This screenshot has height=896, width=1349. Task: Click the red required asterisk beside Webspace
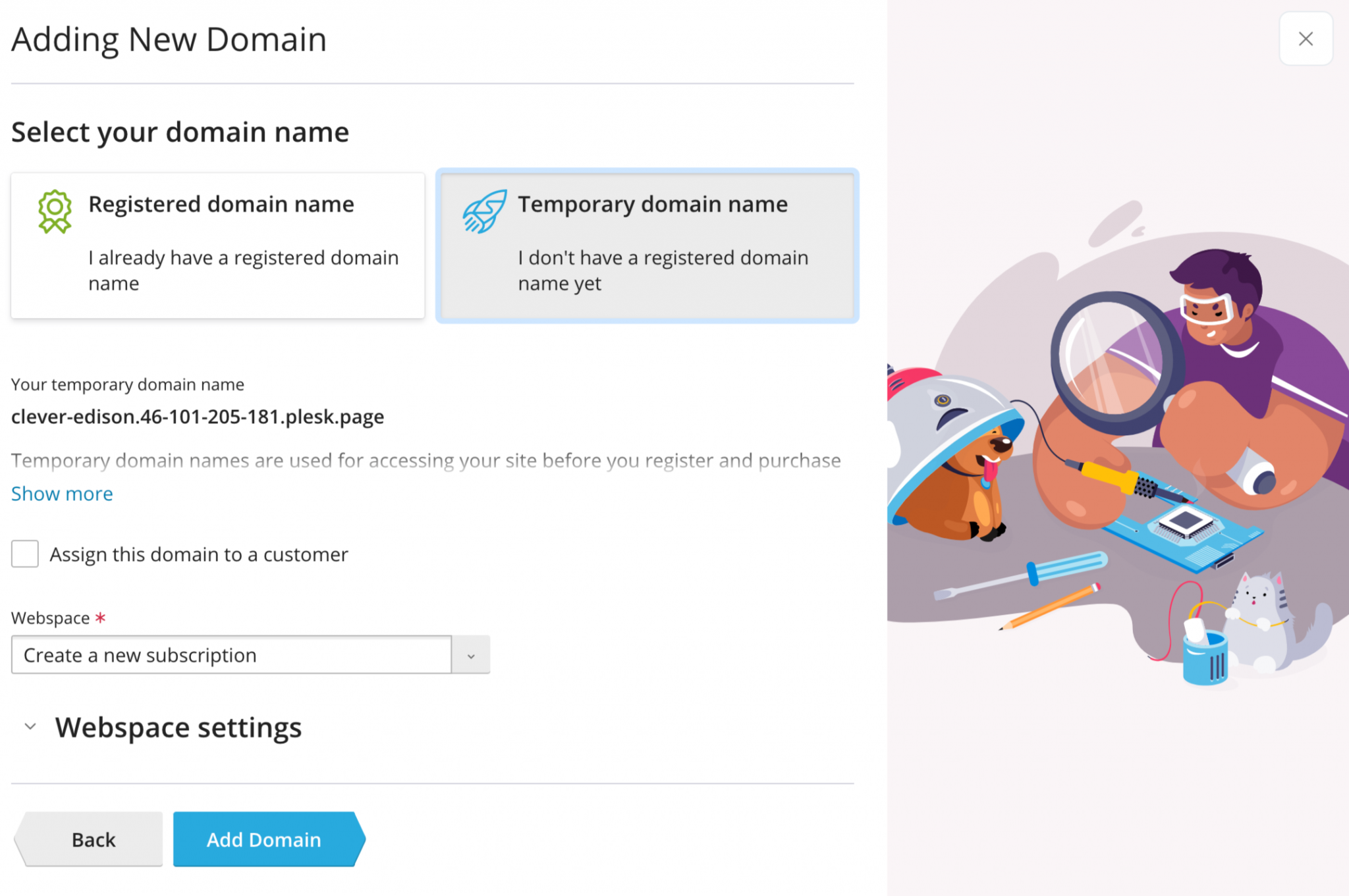[x=100, y=618]
